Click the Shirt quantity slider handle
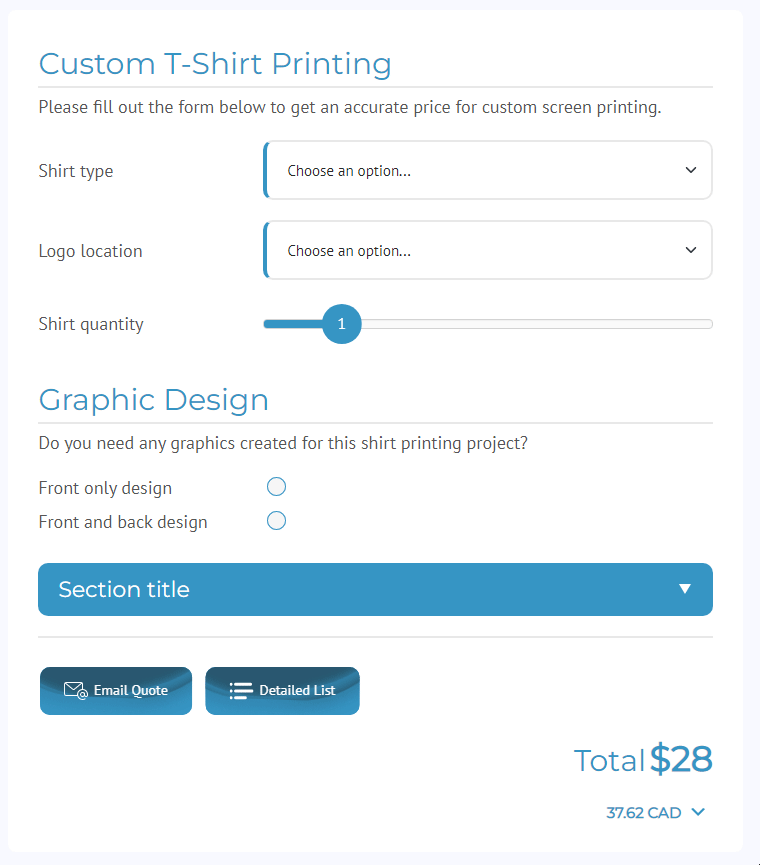 pyautogui.click(x=341, y=324)
